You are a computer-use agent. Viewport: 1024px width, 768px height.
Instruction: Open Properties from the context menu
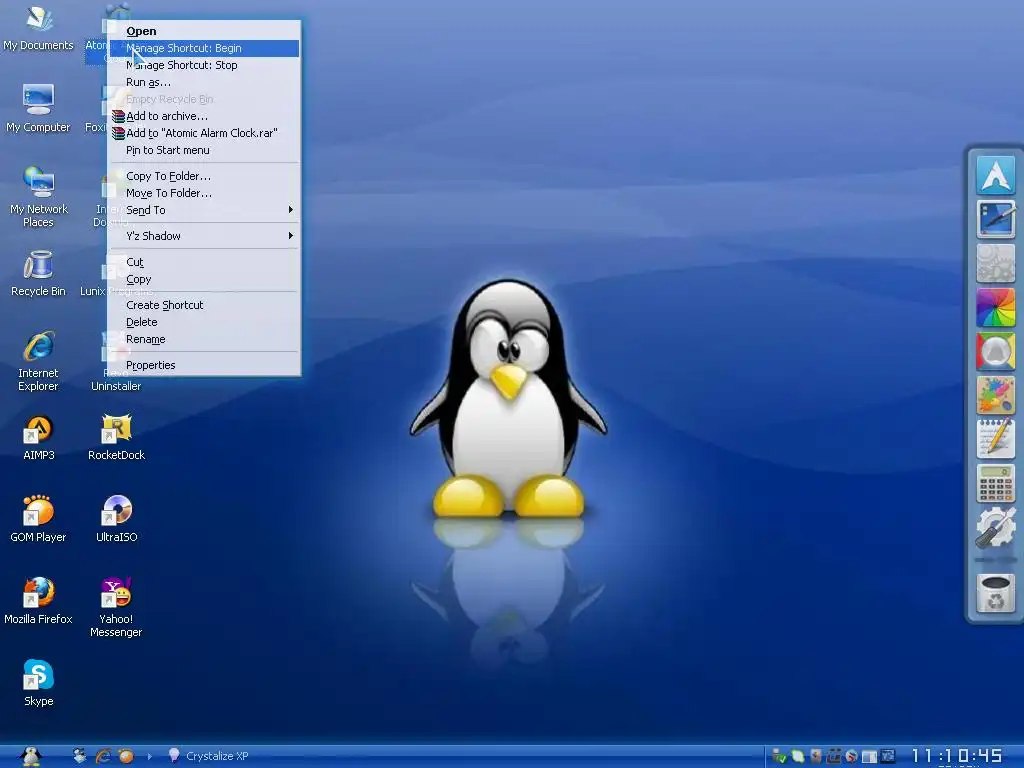(204, 365)
